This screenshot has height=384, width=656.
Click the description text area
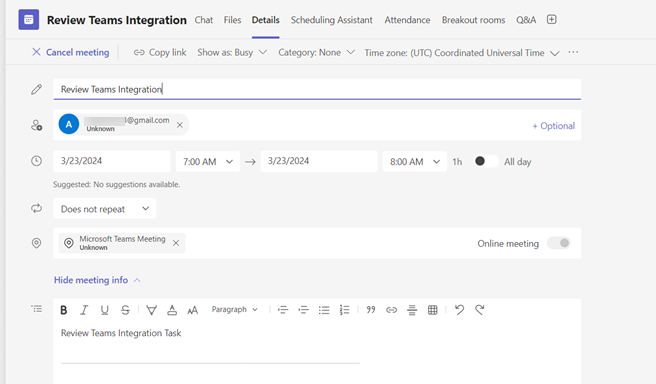(317, 353)
